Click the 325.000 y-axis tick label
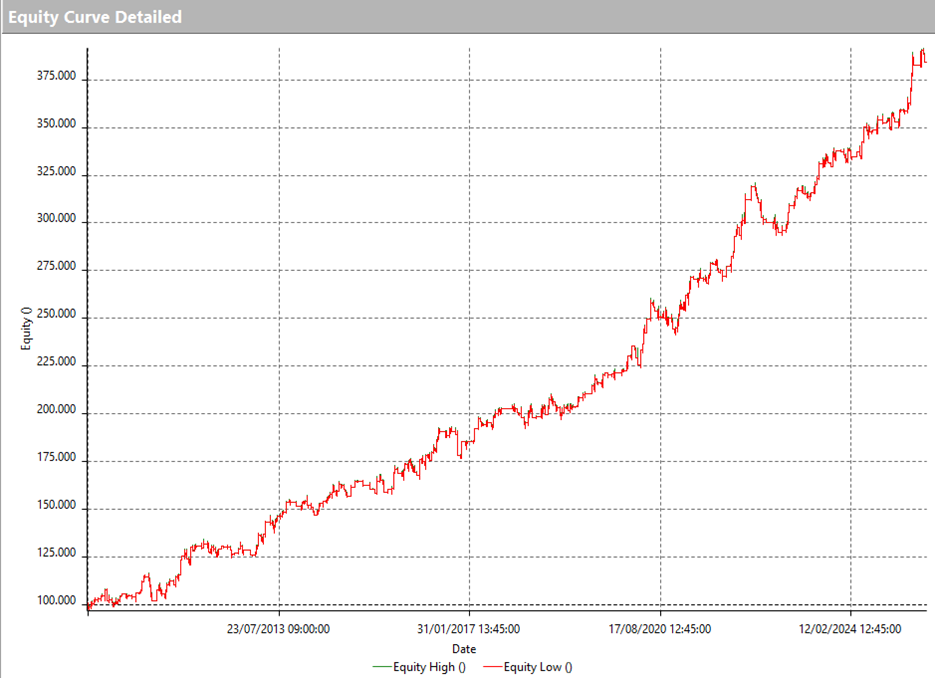The width and height of the screenshot is (935, 678). (58, 172)
